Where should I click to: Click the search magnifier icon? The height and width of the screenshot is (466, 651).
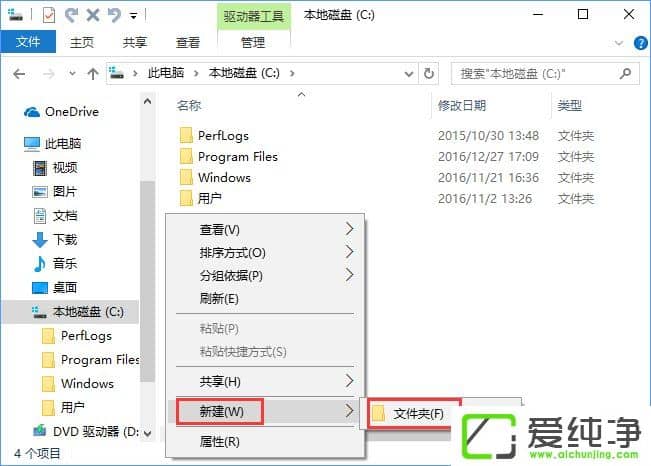click(x=625, y=74)
